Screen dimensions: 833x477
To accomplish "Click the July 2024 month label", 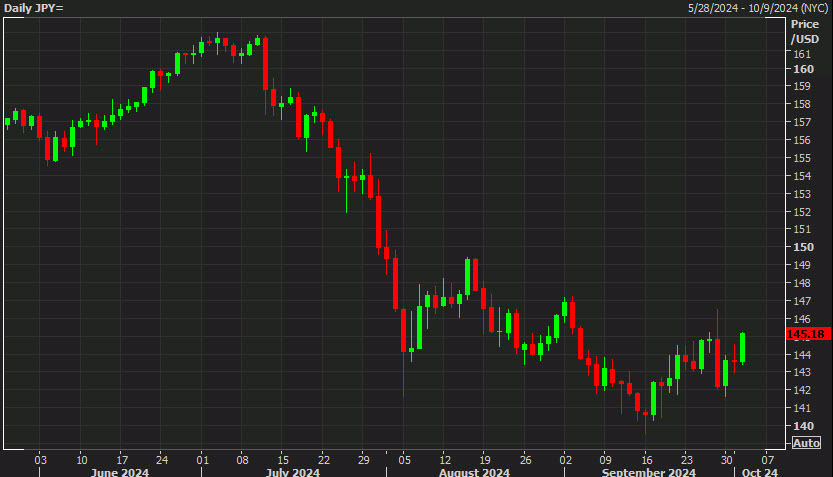I will coord(292,471).
